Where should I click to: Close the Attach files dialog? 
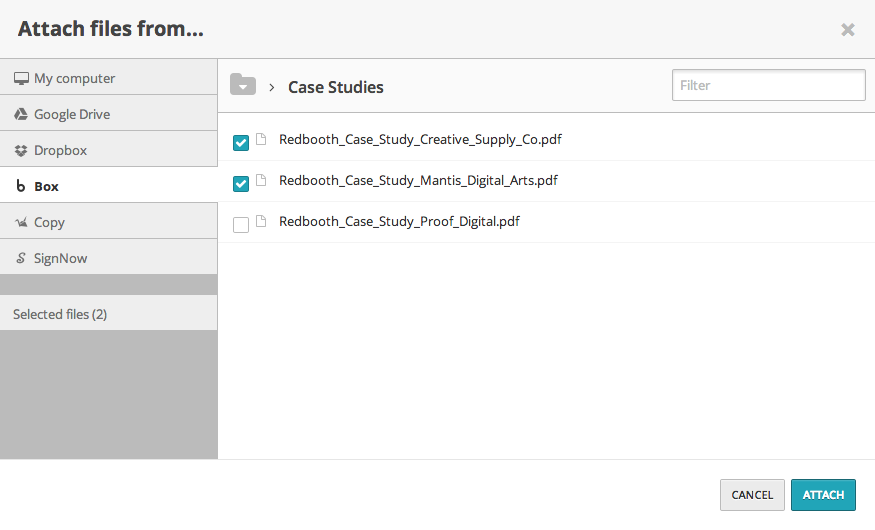click(848, 30)
